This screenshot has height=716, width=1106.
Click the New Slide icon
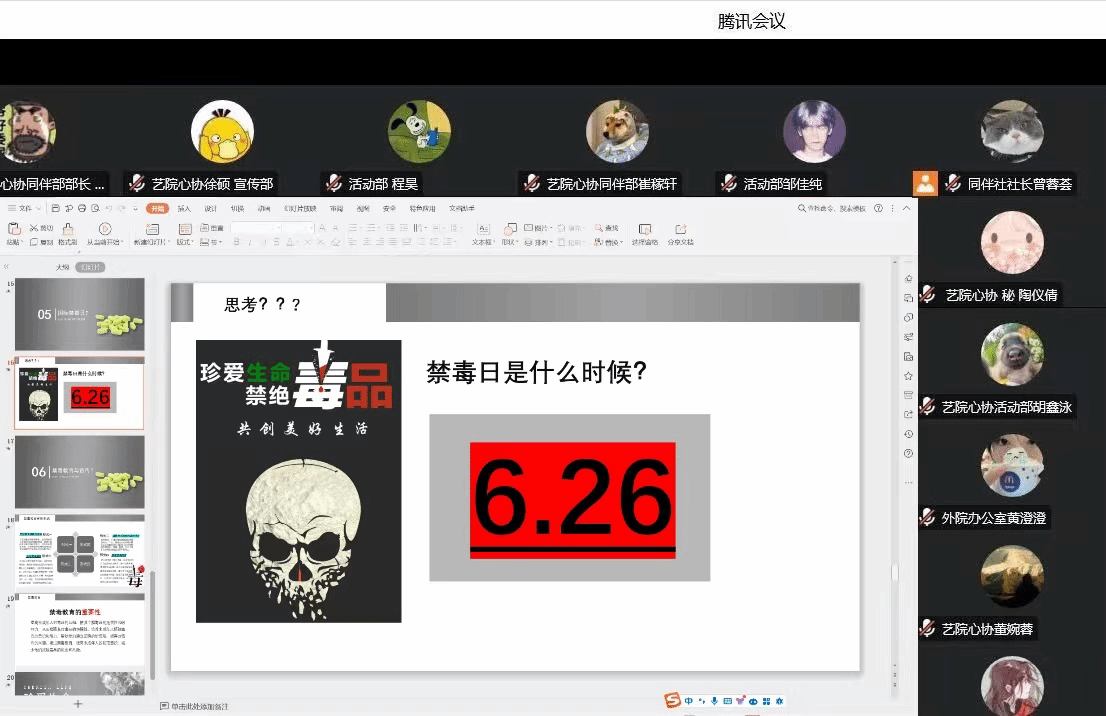pyautogui.click(x=153, y=230)
